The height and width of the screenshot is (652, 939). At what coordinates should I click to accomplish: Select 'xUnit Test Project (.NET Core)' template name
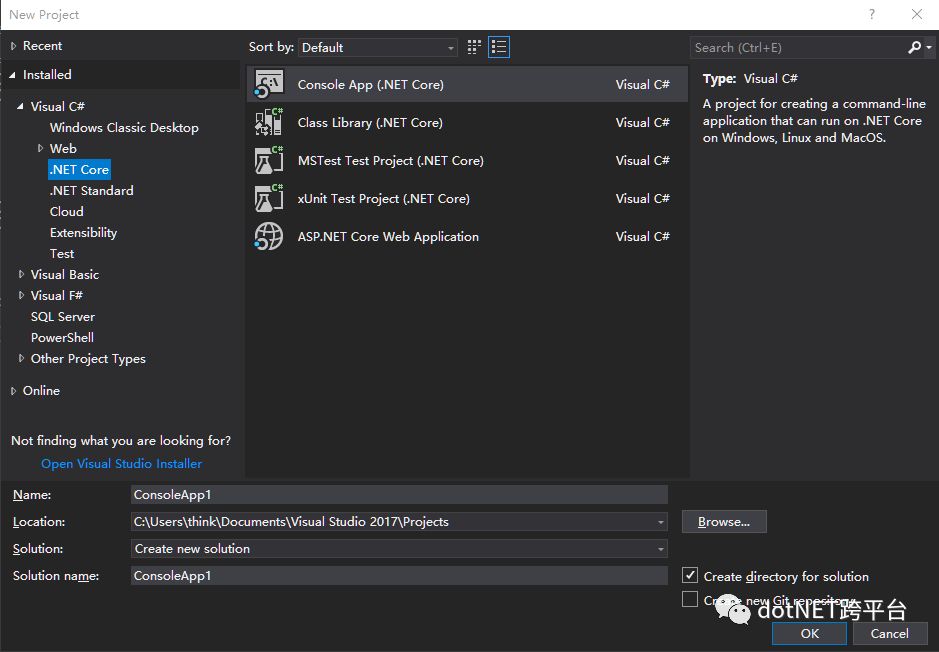(x=383, y=198)
